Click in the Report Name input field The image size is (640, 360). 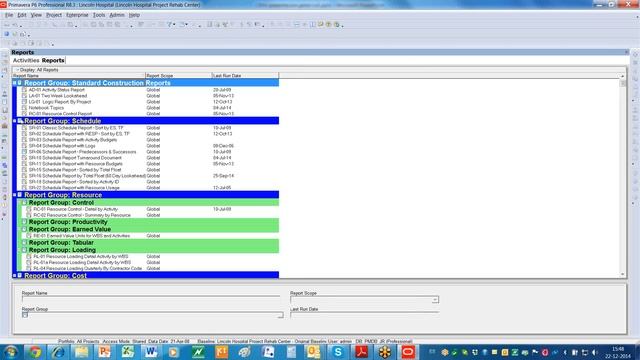tap(151, 299)
